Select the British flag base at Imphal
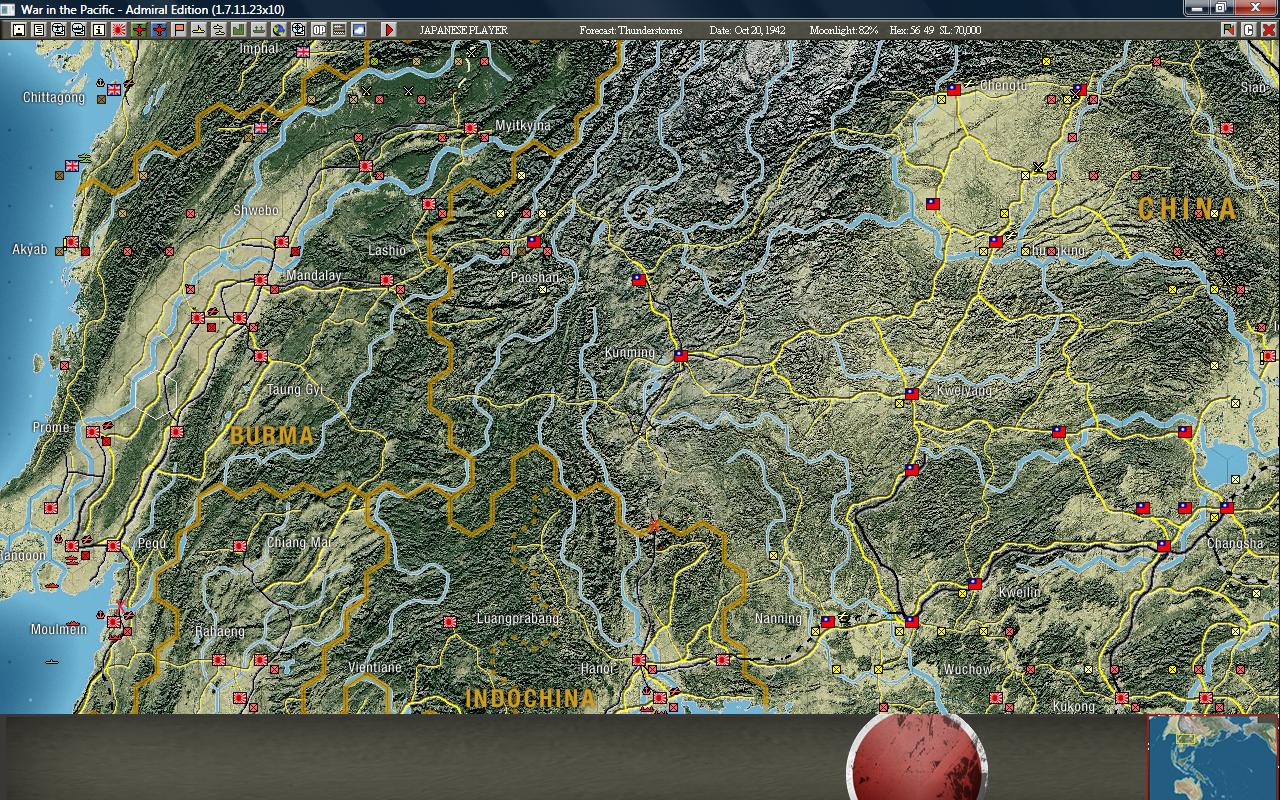The width and height of the screenshot is (1280, 800). click(304, 51)
